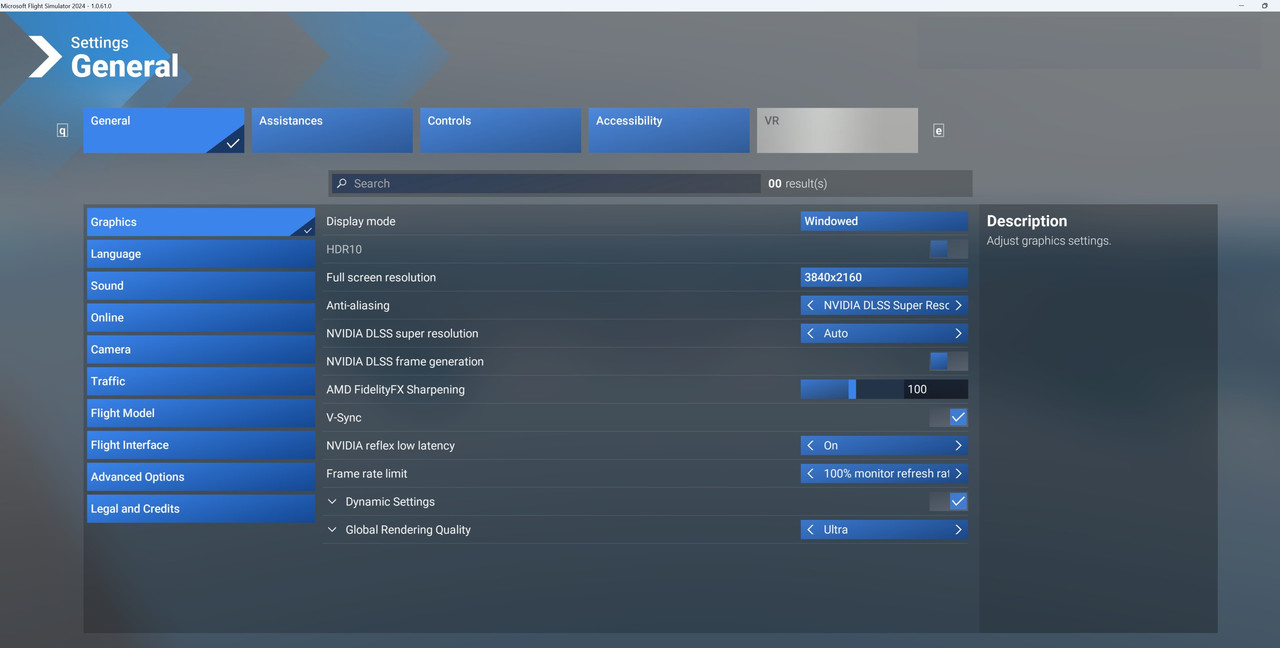Image resolution: width=1280 pixels, height=648 pixels.
Task: Expand the Dynamic Settings section chevron
Action: (x=332, y=502)
